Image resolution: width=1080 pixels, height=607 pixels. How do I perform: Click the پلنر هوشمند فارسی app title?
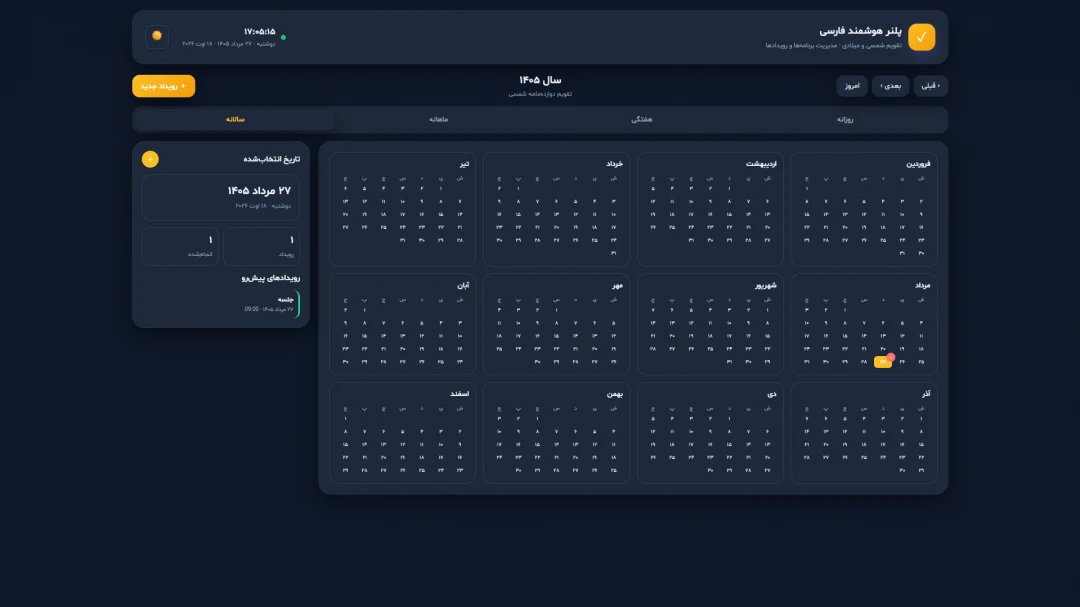pos(860,31)
